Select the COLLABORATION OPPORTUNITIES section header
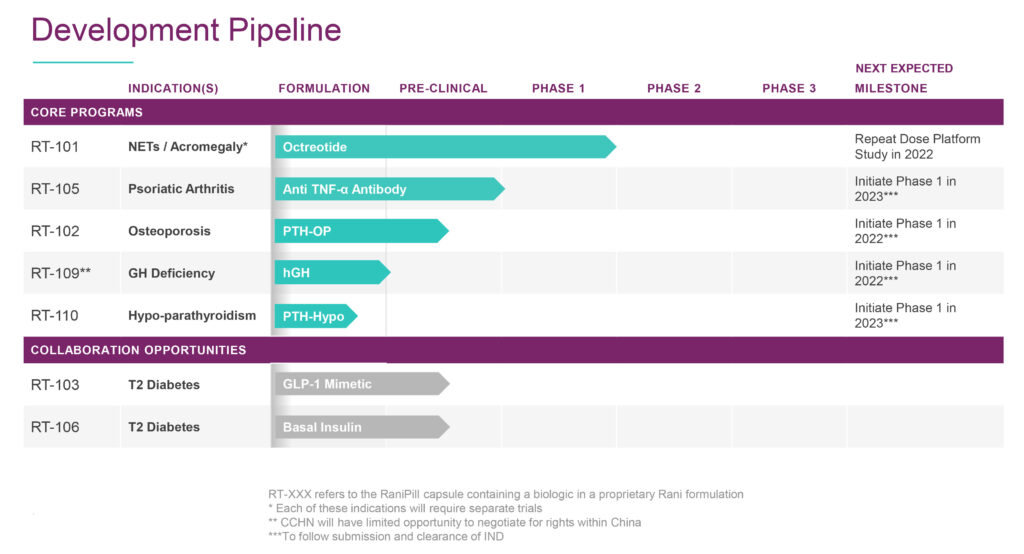The width and height of the screenshot is (1024, 554). [x=513, y=350]
